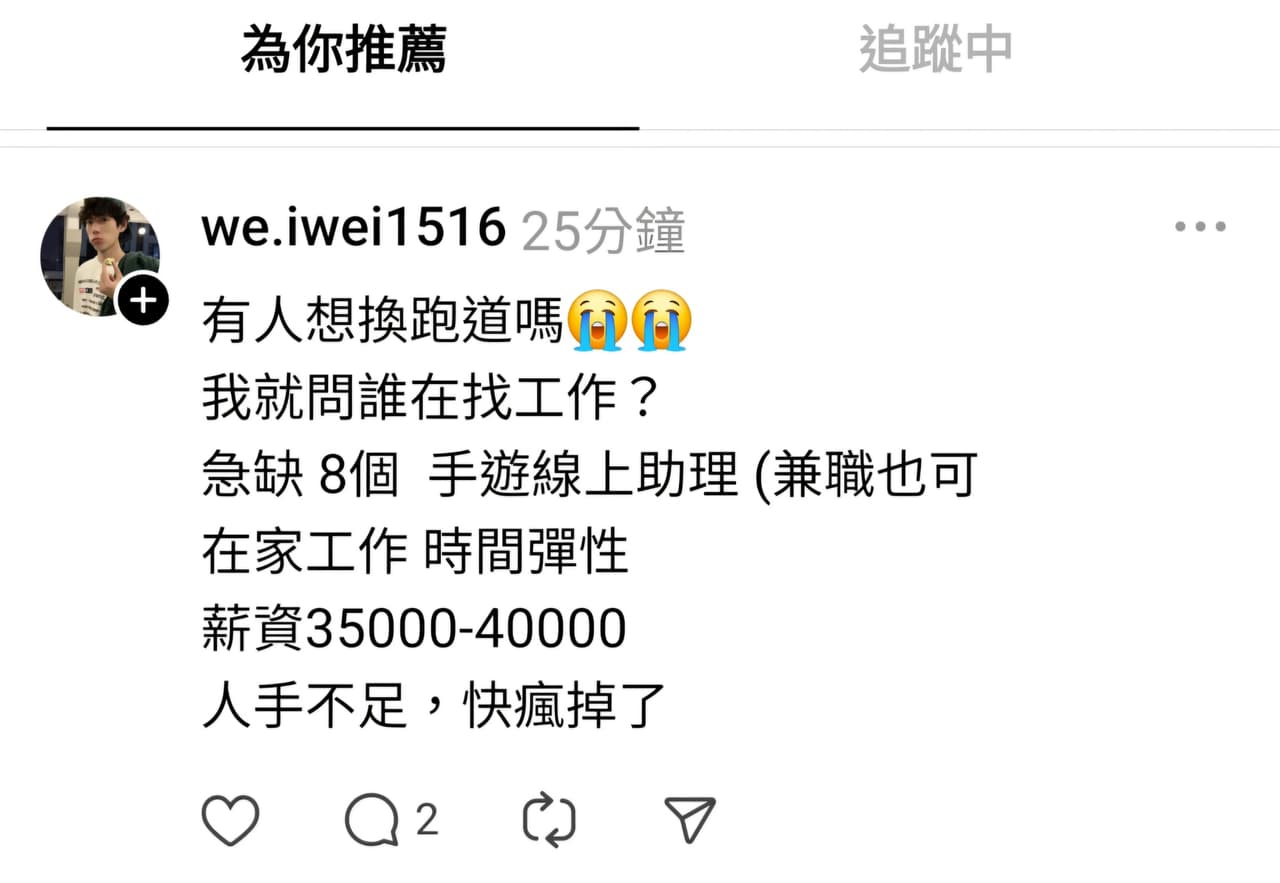Click the line 在家工作 時間彈性
Screen dimensions: 1280x883
pyautogui.click(x=415, y=552)
